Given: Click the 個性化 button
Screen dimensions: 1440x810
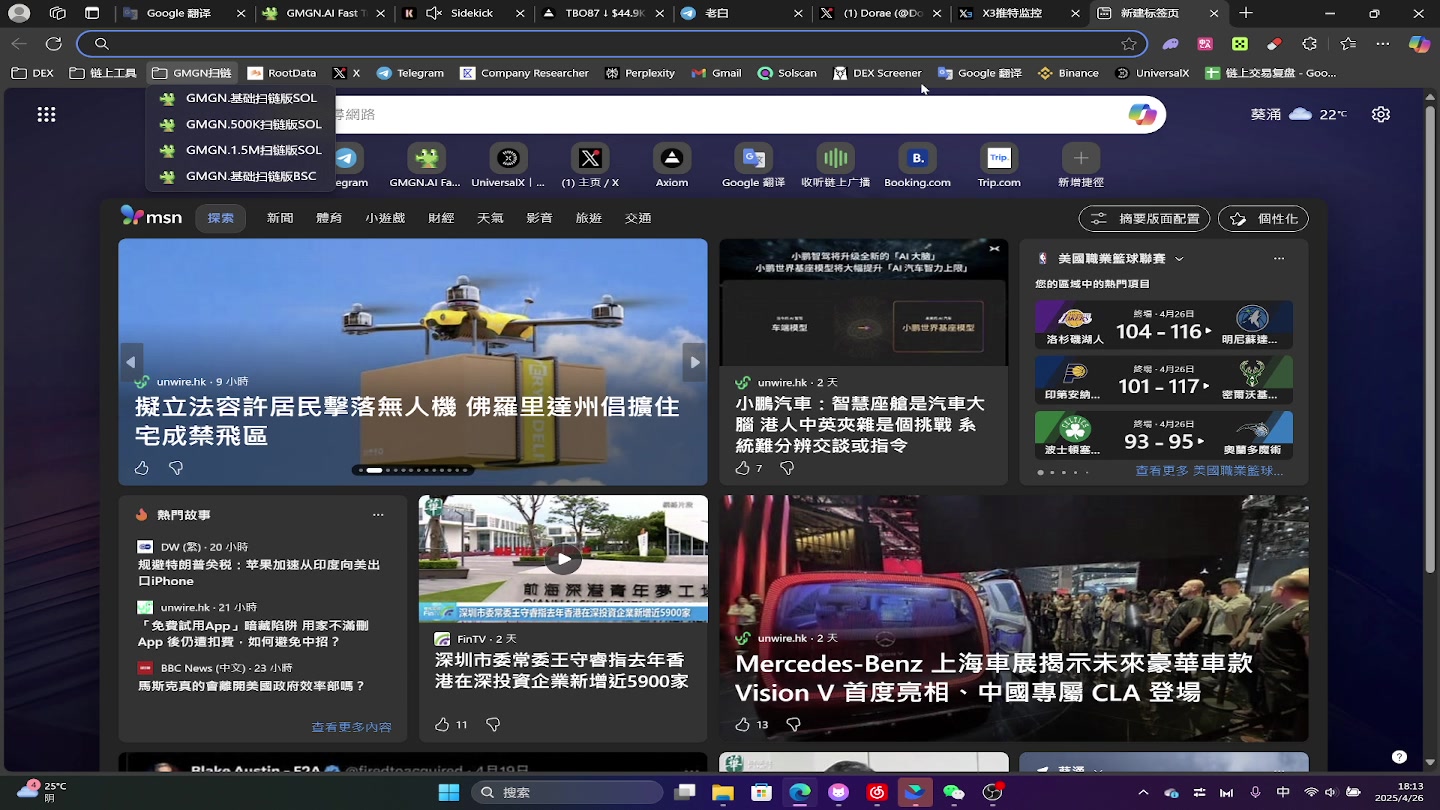Looking at the screenshot, I should click(1263, 219).
